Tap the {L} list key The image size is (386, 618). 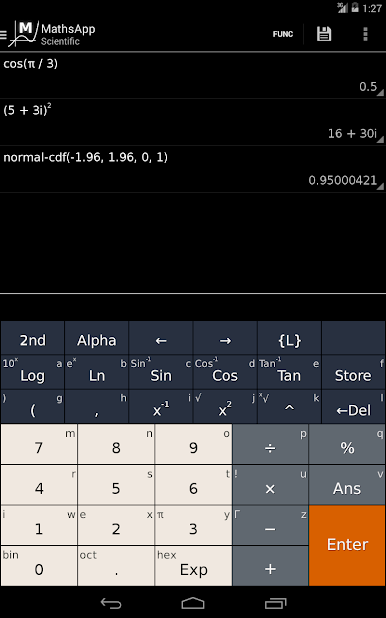[x=289, y=338]
